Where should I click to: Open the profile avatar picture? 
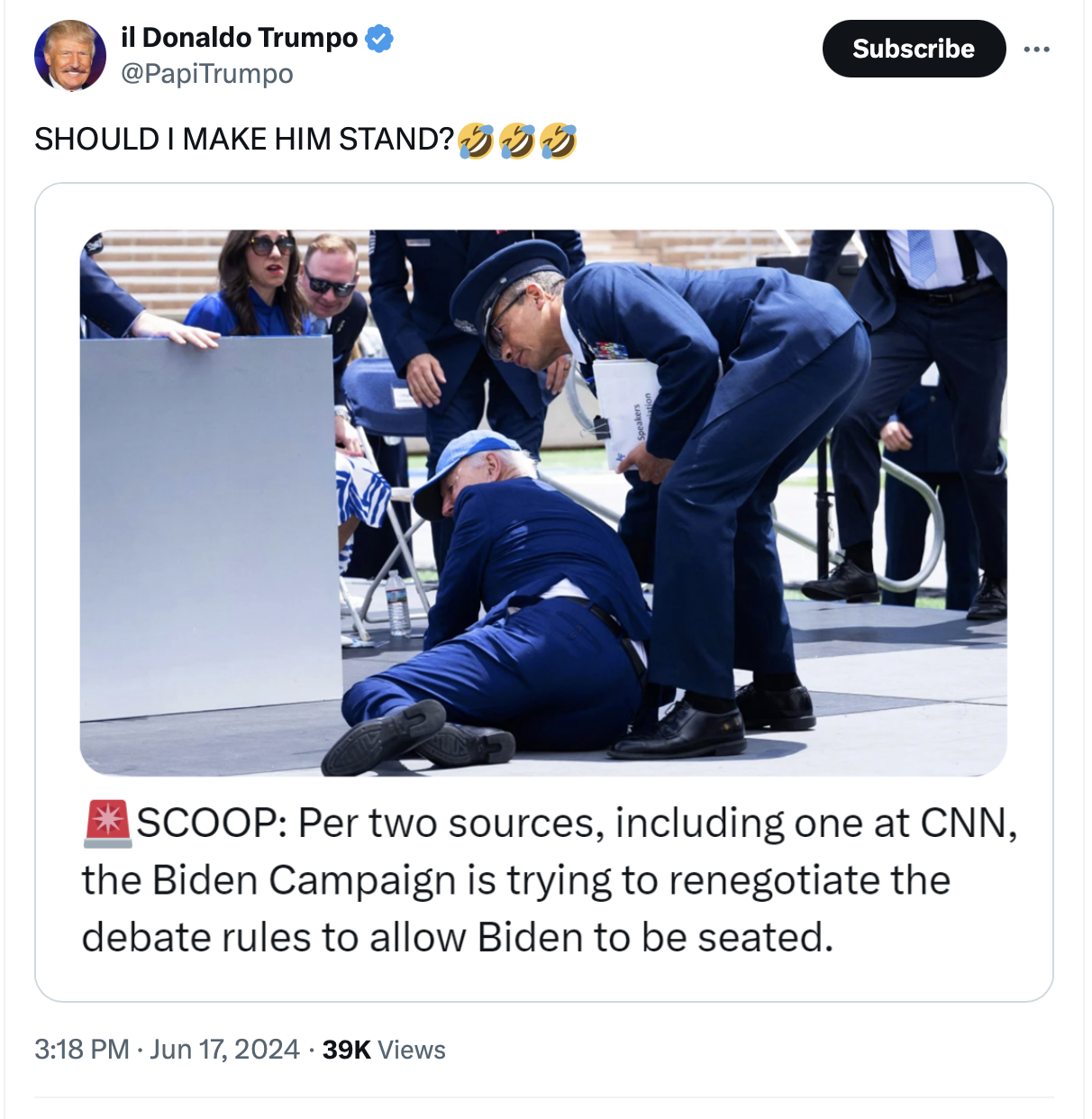pyautogui.click(x=69, y=56)
